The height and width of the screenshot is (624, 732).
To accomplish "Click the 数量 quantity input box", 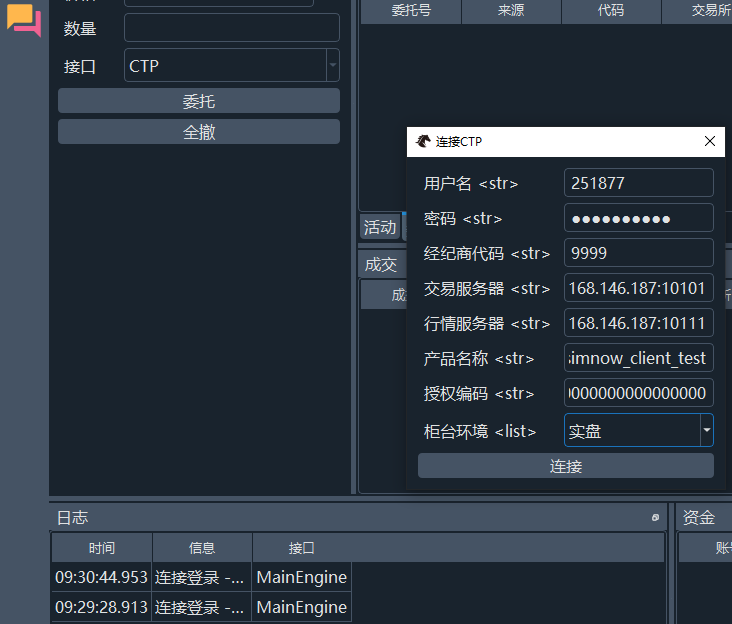I will tap(231, 28).
